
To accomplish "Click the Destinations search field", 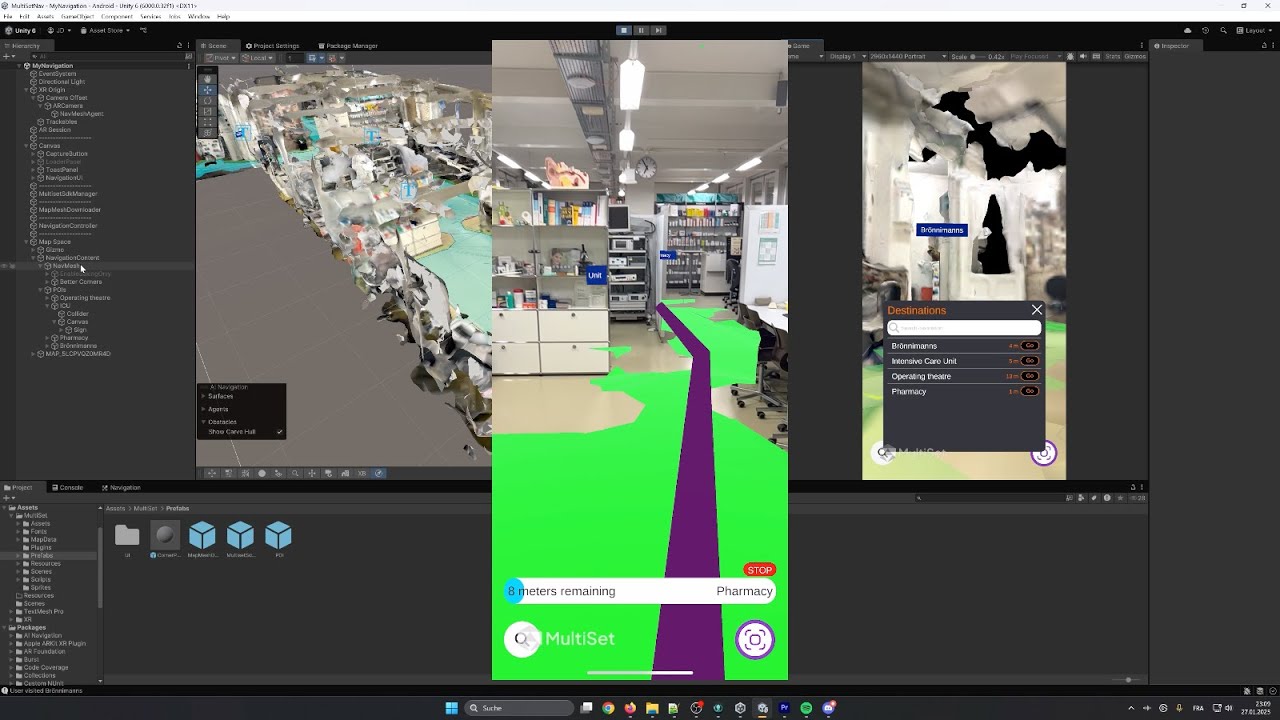I will point(964,328).
